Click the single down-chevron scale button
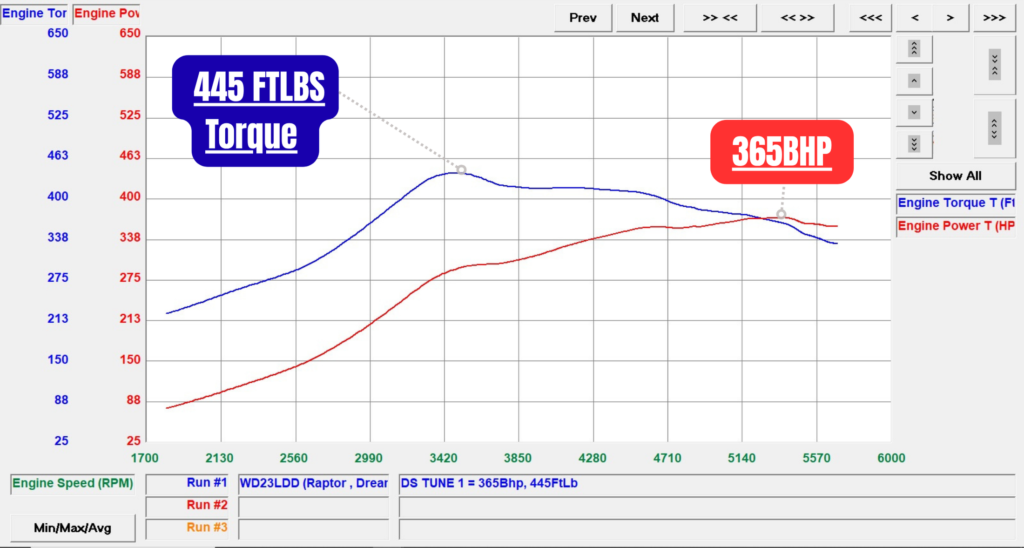The image size is (1024, 548). click(x=914, y=112)
